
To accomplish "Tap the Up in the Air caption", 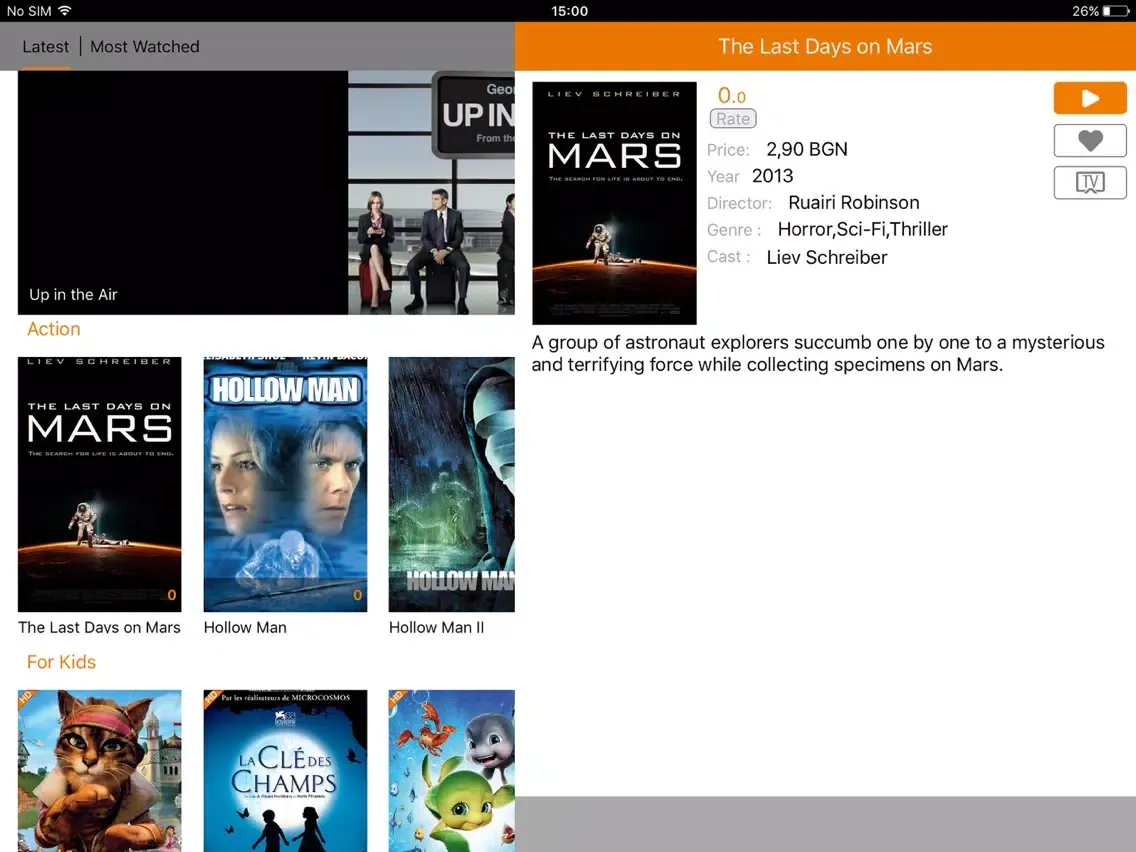I will point(73,295).
